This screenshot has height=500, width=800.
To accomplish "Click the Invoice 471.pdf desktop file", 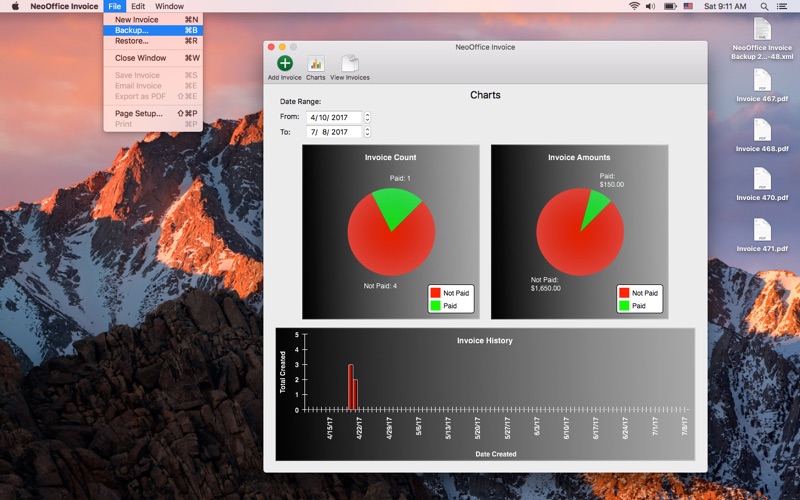I will 762,229.
